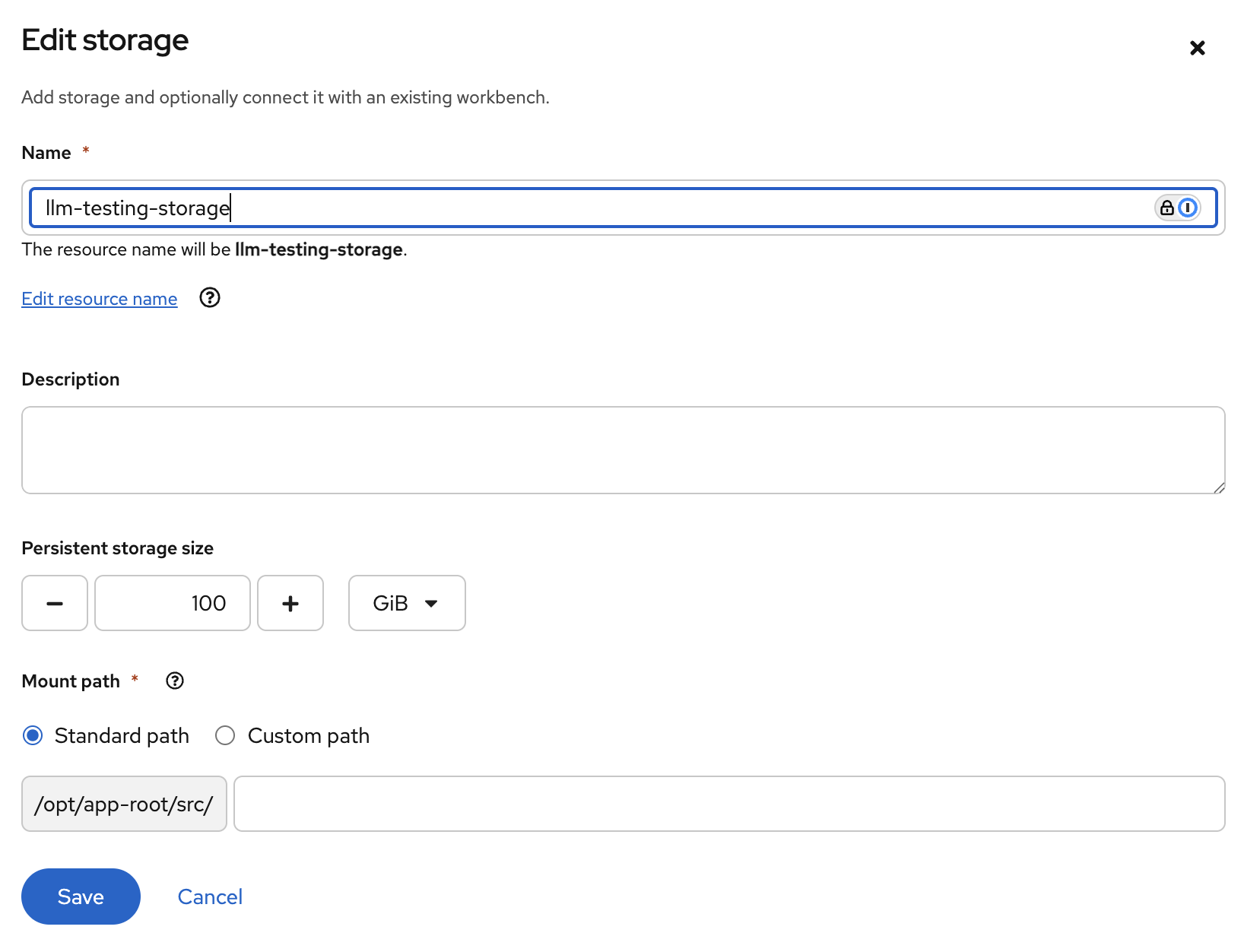Increase storage size with plus button
1244x952 pixels.
290,603
